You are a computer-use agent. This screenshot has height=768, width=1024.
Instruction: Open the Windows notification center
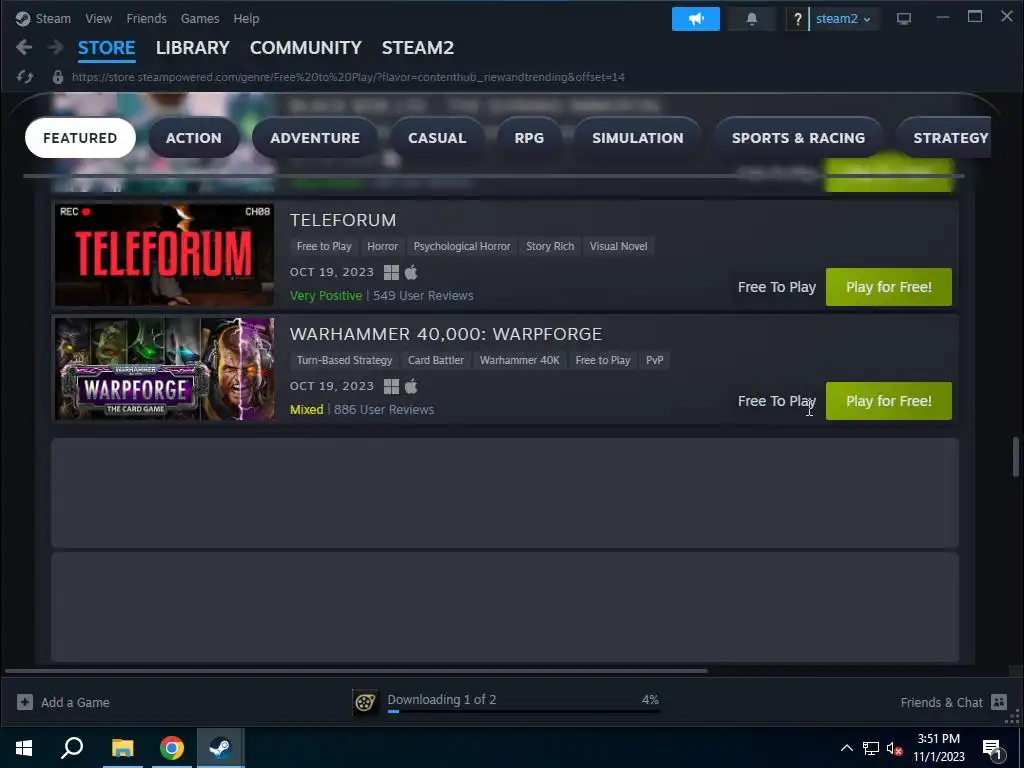tap(992, 749)
